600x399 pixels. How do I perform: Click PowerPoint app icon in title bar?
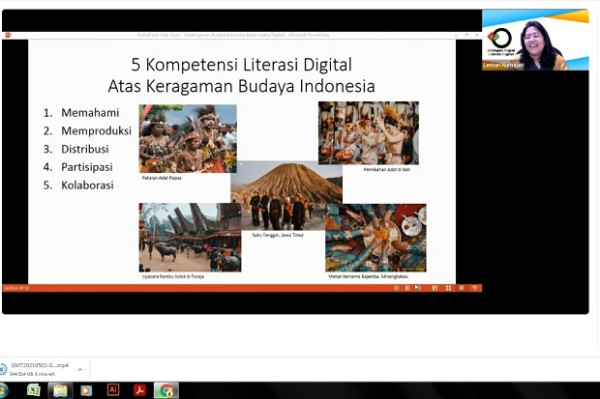click(7, 35)
